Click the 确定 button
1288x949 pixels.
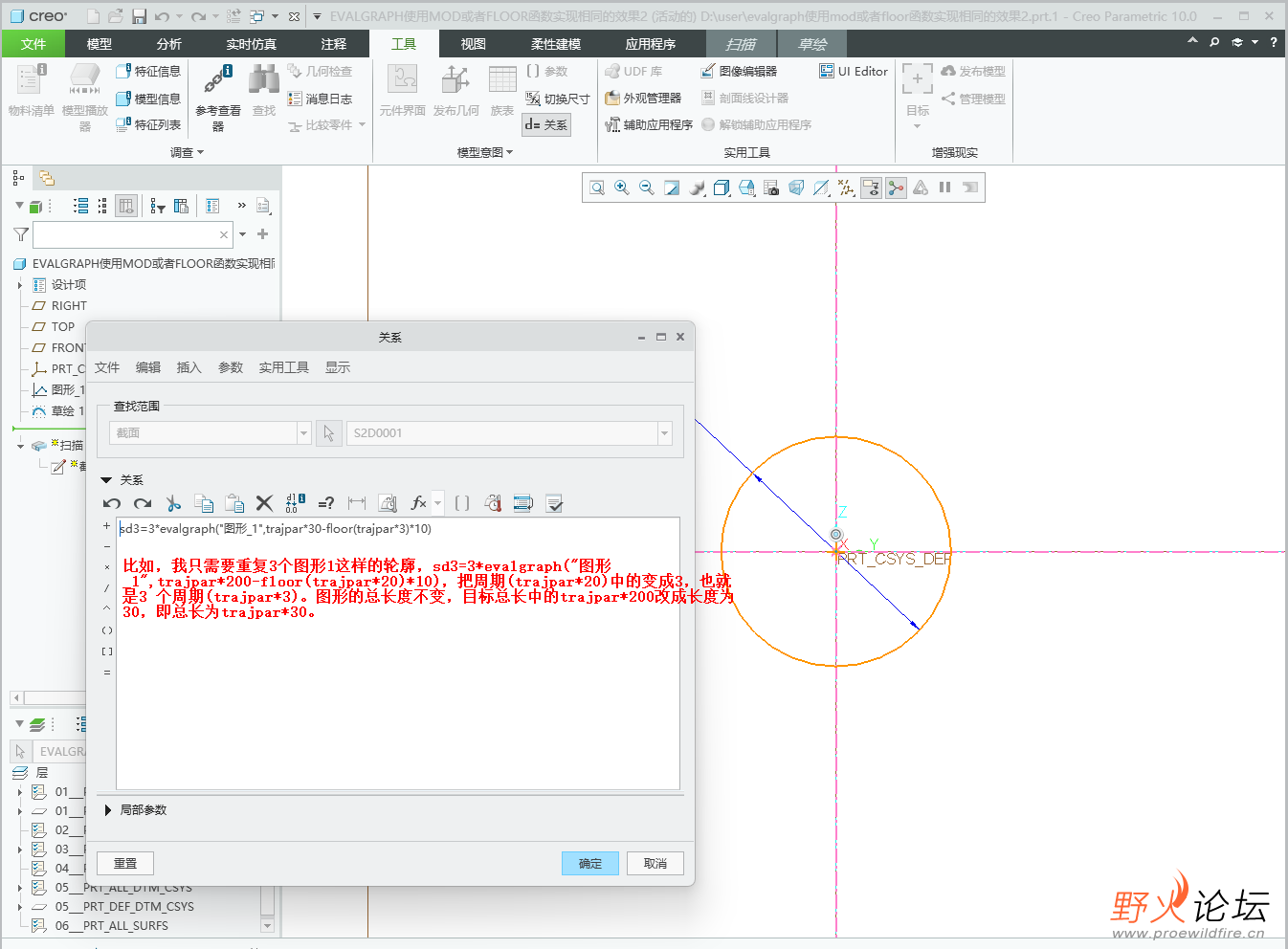pos(590,863)
